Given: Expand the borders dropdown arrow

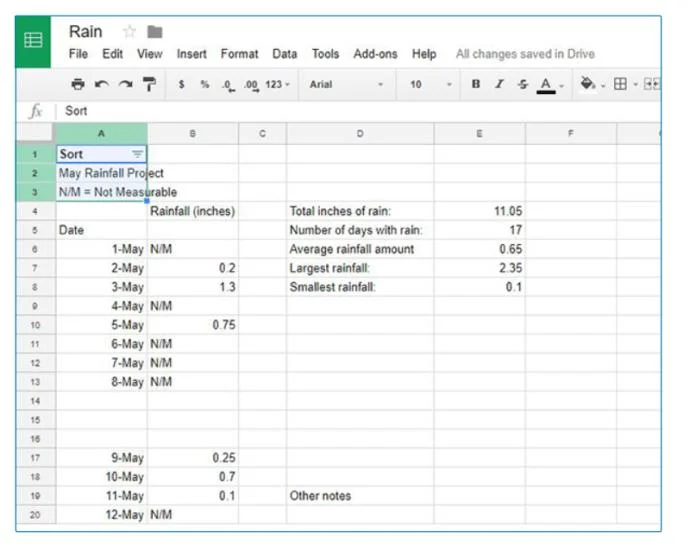Looking at the screenshot, I should click(x=635, y=85).
